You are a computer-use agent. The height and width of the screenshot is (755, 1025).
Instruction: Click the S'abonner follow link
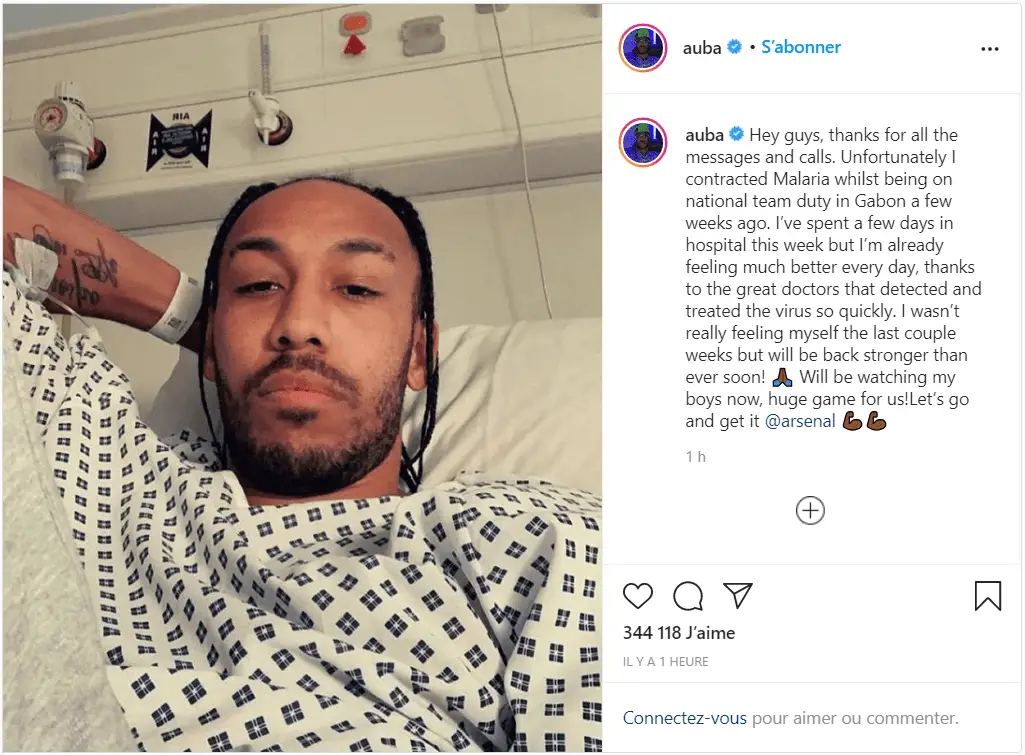tap(801, 47)
